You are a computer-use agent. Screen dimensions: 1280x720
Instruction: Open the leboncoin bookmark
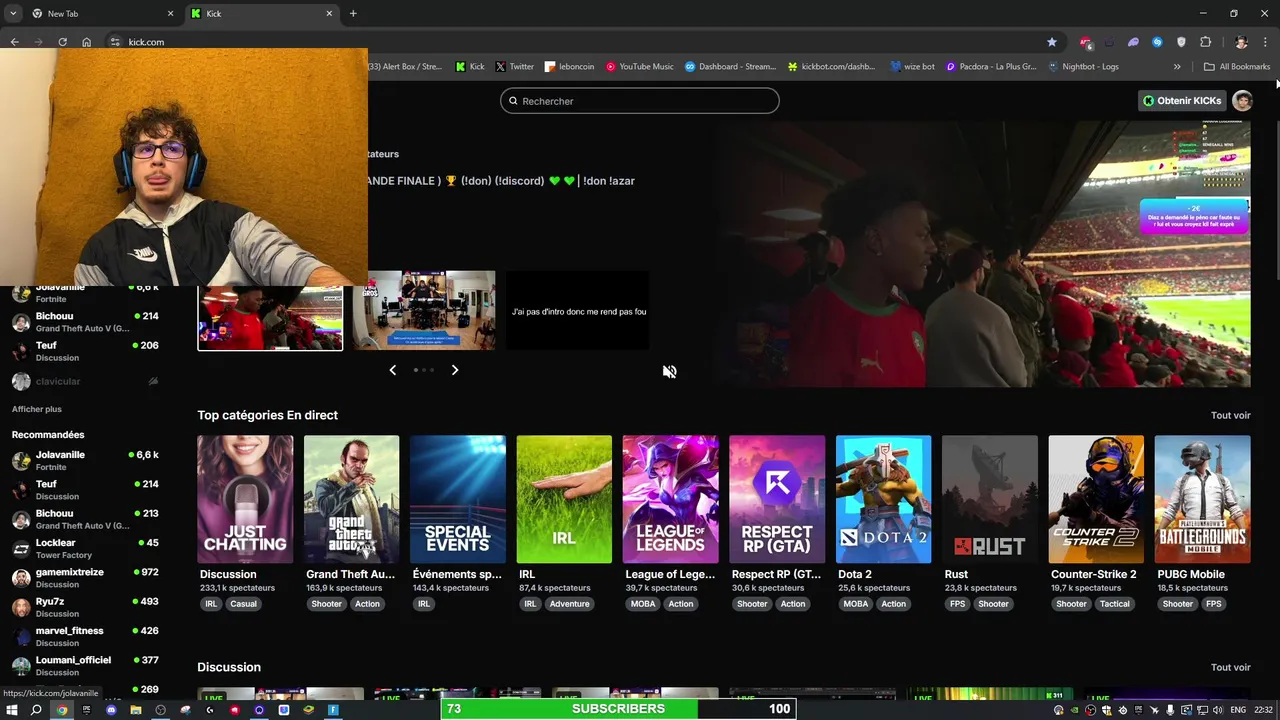[569, 67]
